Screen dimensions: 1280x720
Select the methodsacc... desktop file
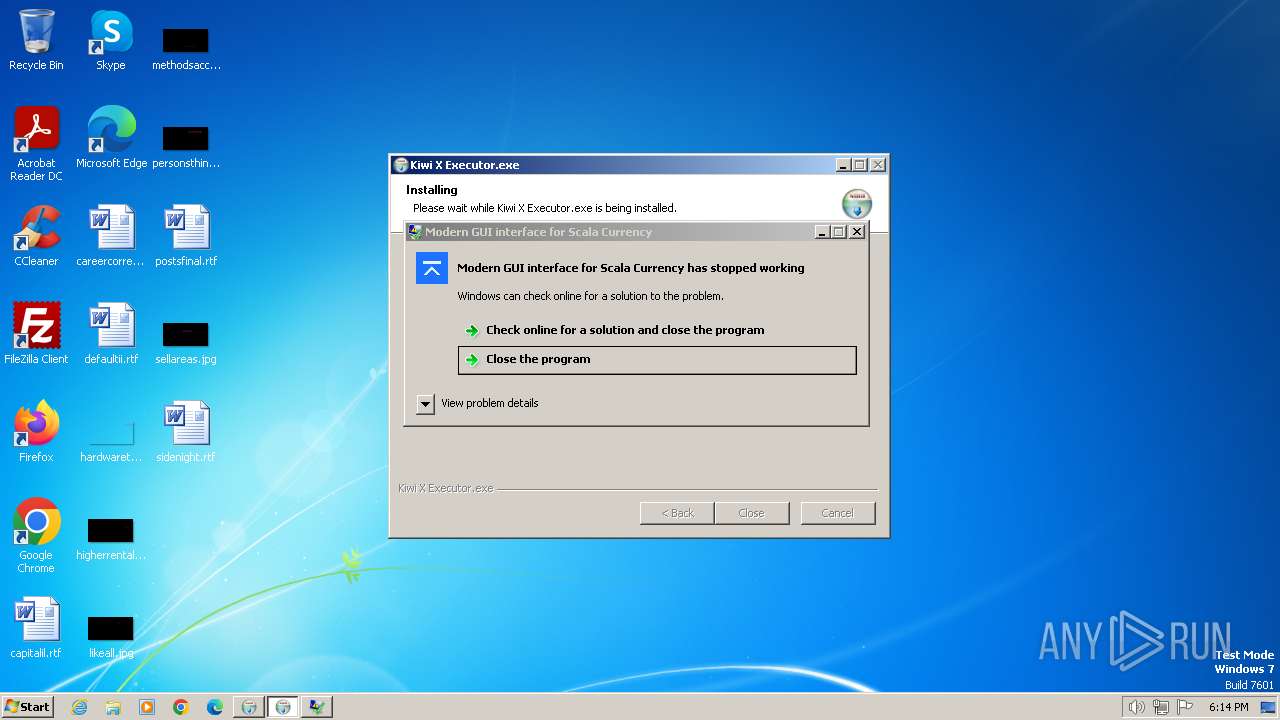186,48
